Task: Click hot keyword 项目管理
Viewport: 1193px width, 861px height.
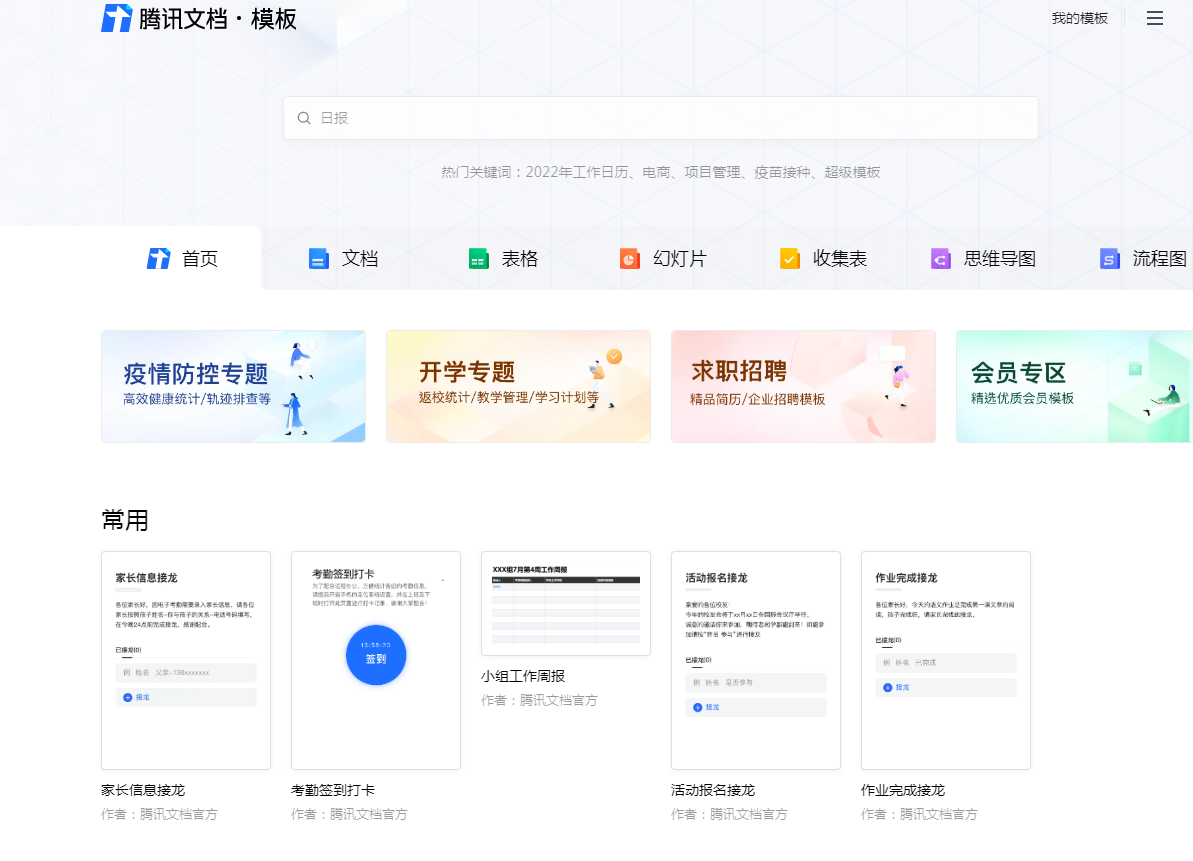Action: 712,173
